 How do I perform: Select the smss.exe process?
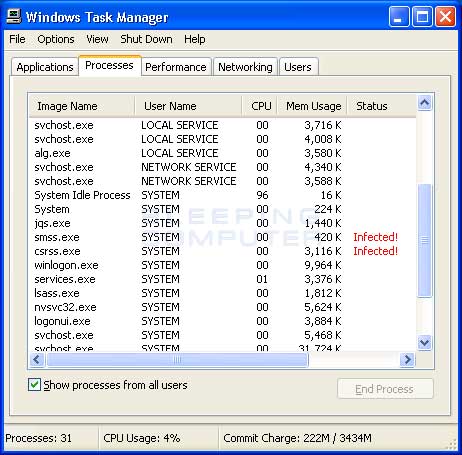[x=222, y=237]
